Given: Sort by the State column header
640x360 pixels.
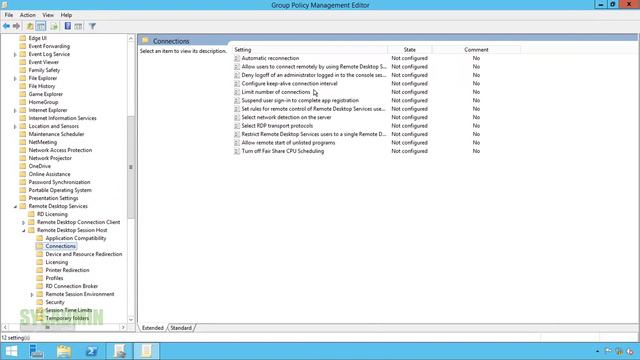Looking at the screenshot, I should click(x=409, y=49).
